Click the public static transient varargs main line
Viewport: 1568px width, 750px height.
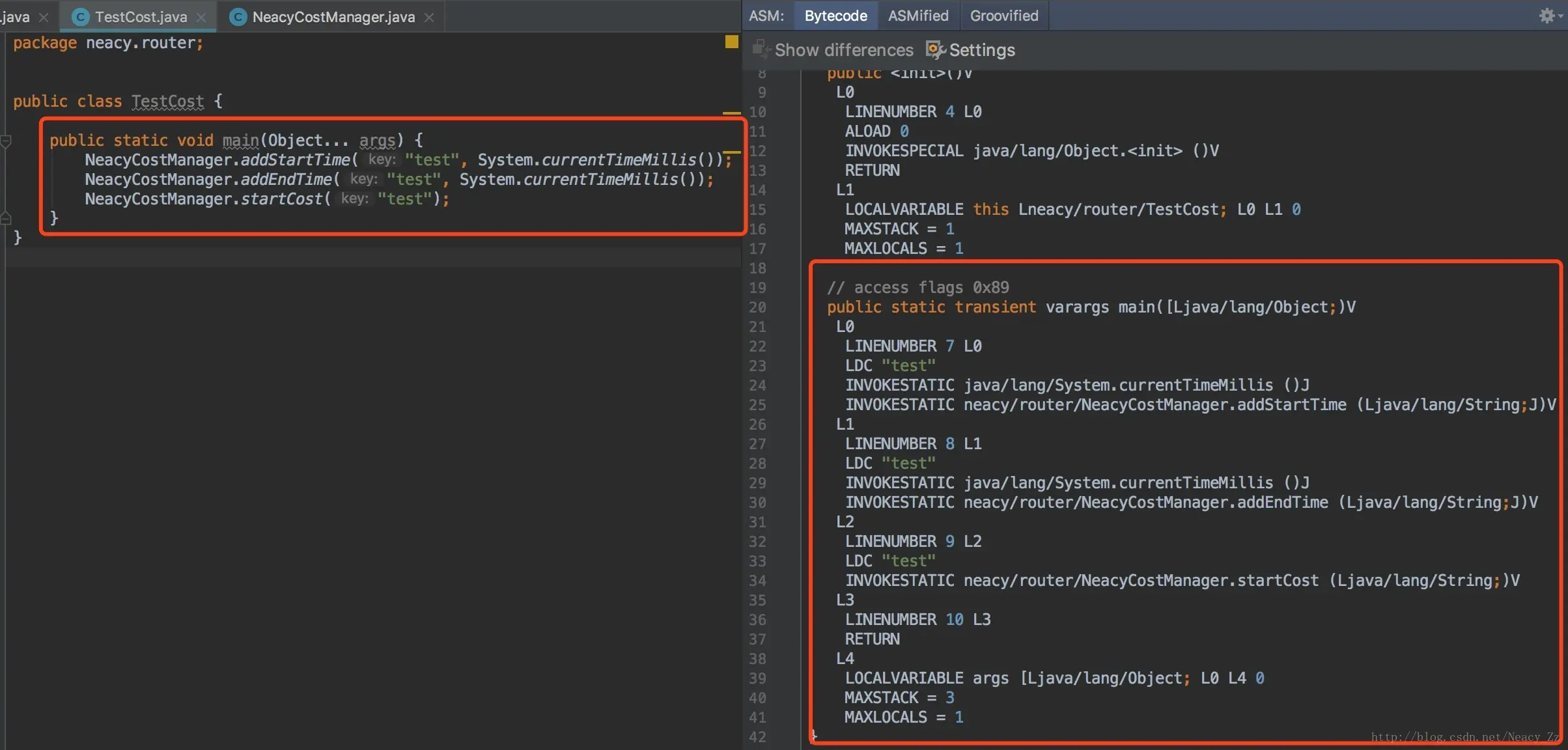point(1091,307)
